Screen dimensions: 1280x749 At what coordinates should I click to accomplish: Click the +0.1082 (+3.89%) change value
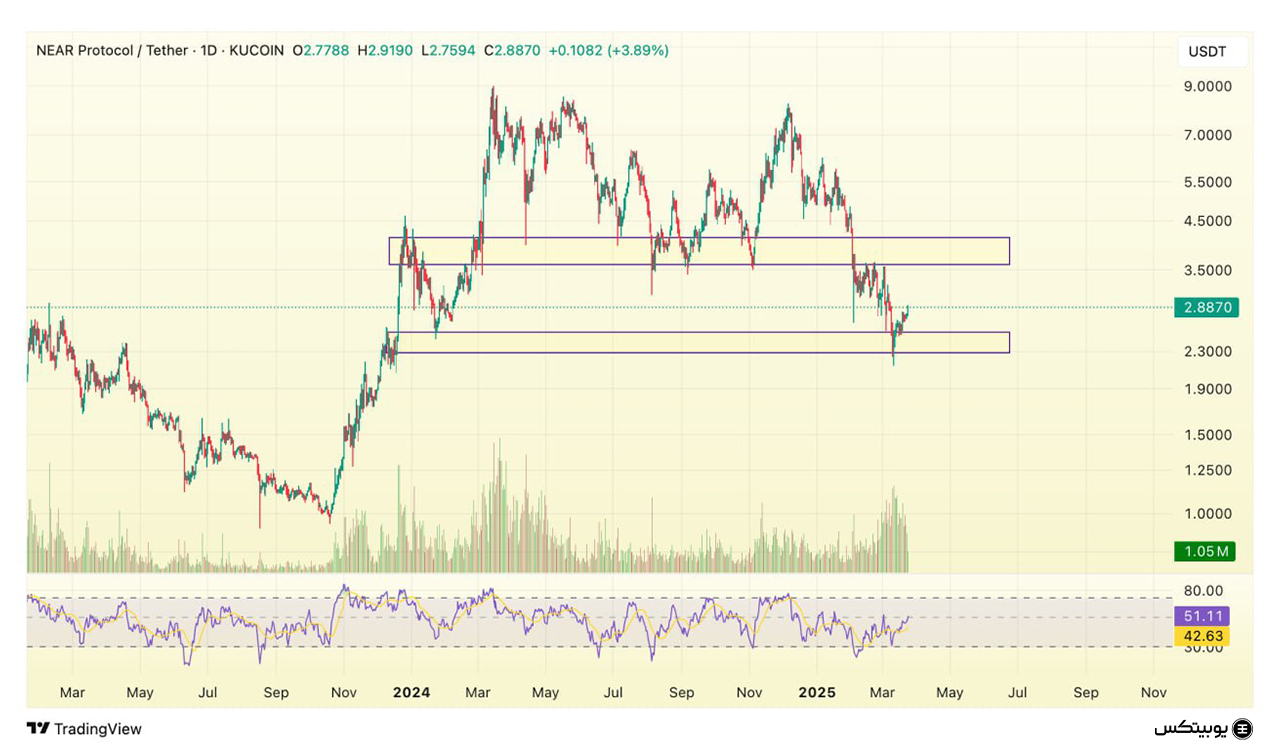click(x=609, y=50)
